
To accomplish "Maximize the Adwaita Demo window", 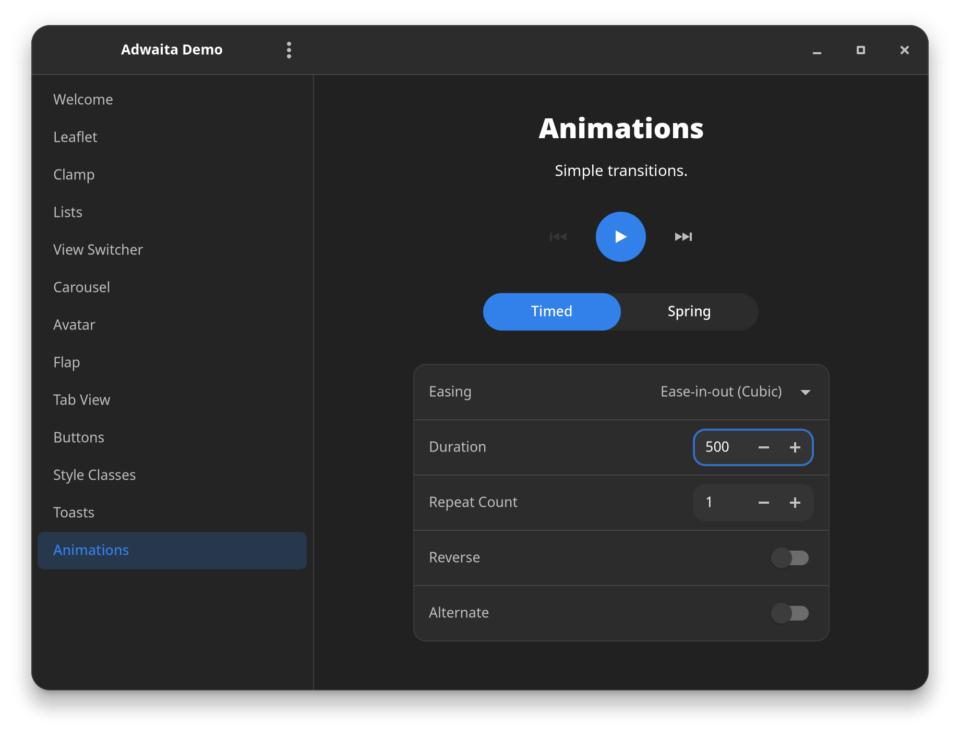I will (x=860, y=50).
